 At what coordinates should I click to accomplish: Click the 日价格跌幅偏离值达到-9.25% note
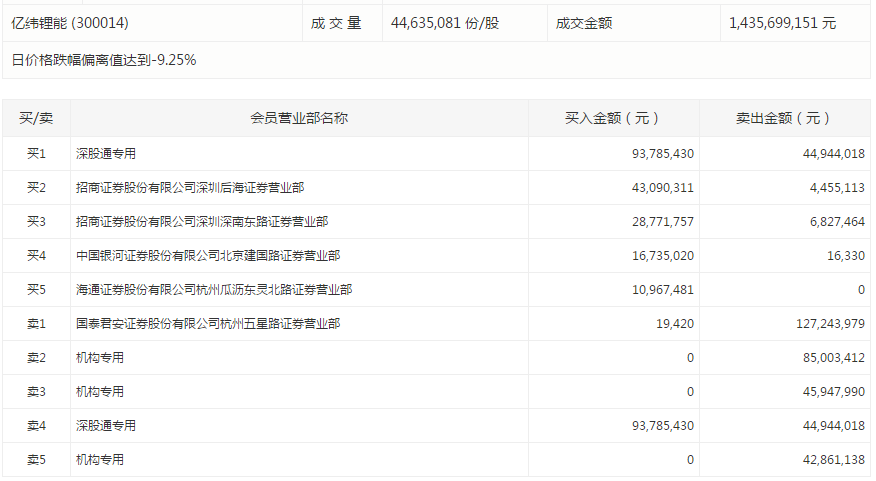point(104,60)
